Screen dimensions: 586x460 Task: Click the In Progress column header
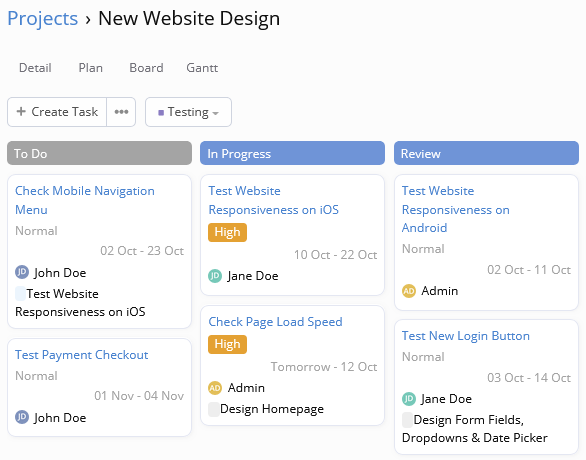point(292,153)
